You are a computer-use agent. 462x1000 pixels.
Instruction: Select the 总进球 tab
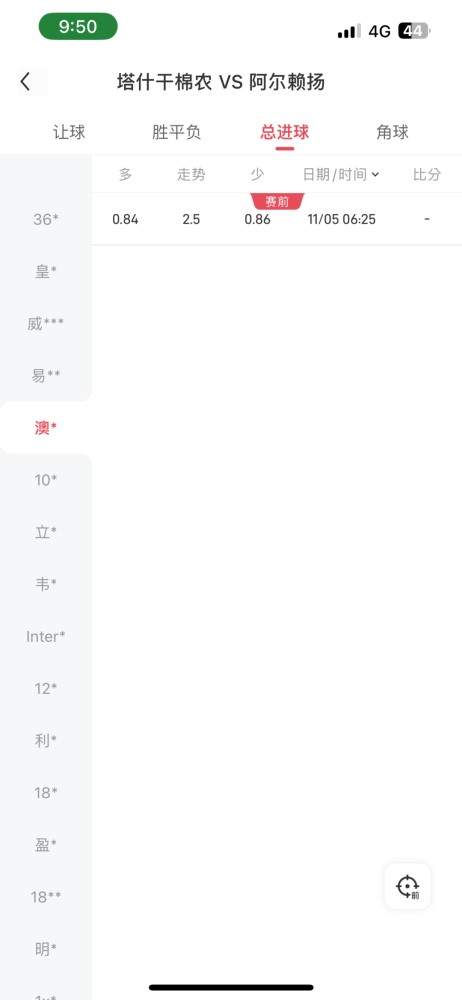(285, 132)
